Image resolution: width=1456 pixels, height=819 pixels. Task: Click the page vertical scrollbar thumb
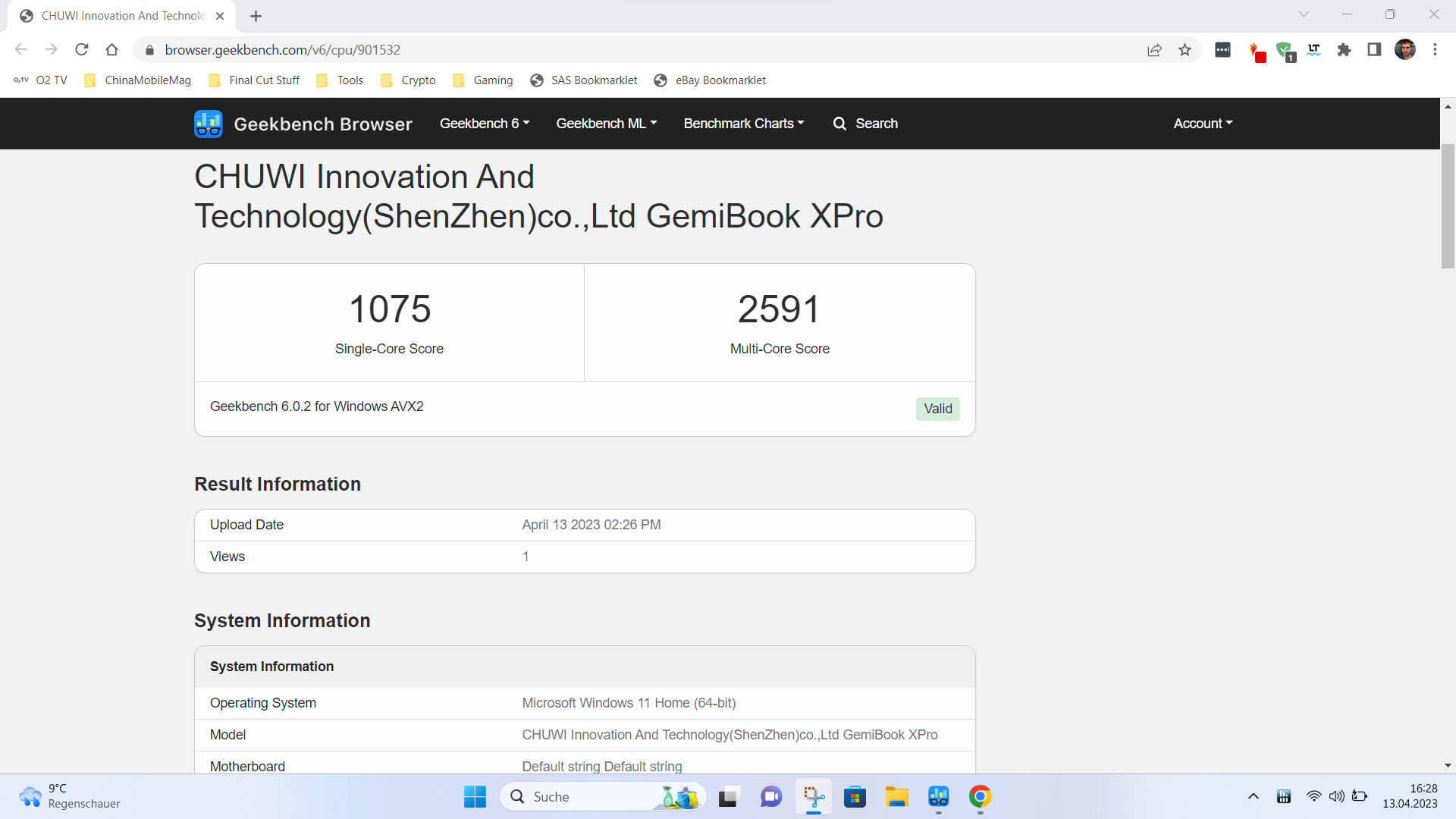(x=1448, y=206)
